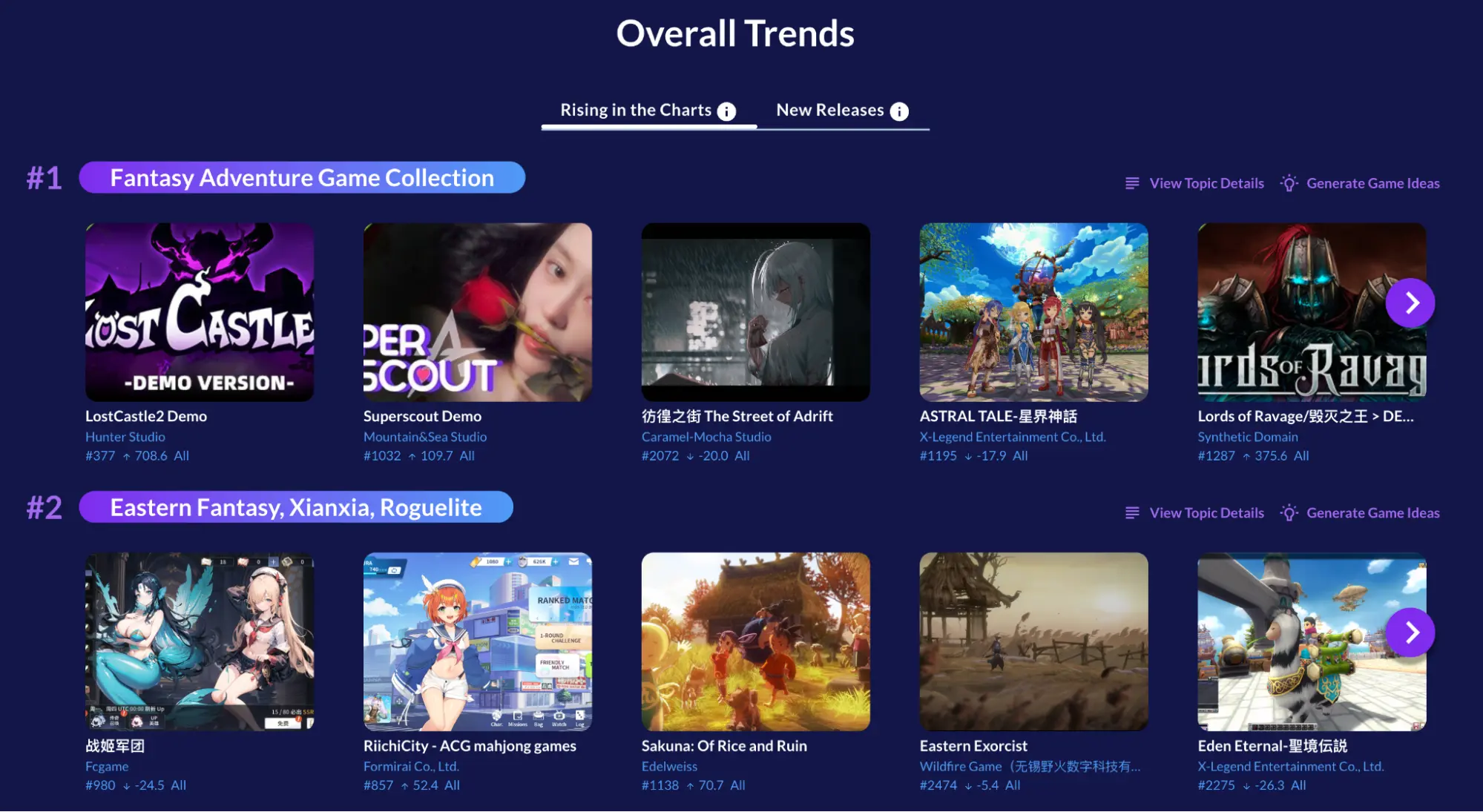Click lightbulb icon of Generate Game Ideas in Fantasy Adventure row
The width and height of the screenshot is (1483, 812).
[x=1289, y=183]
